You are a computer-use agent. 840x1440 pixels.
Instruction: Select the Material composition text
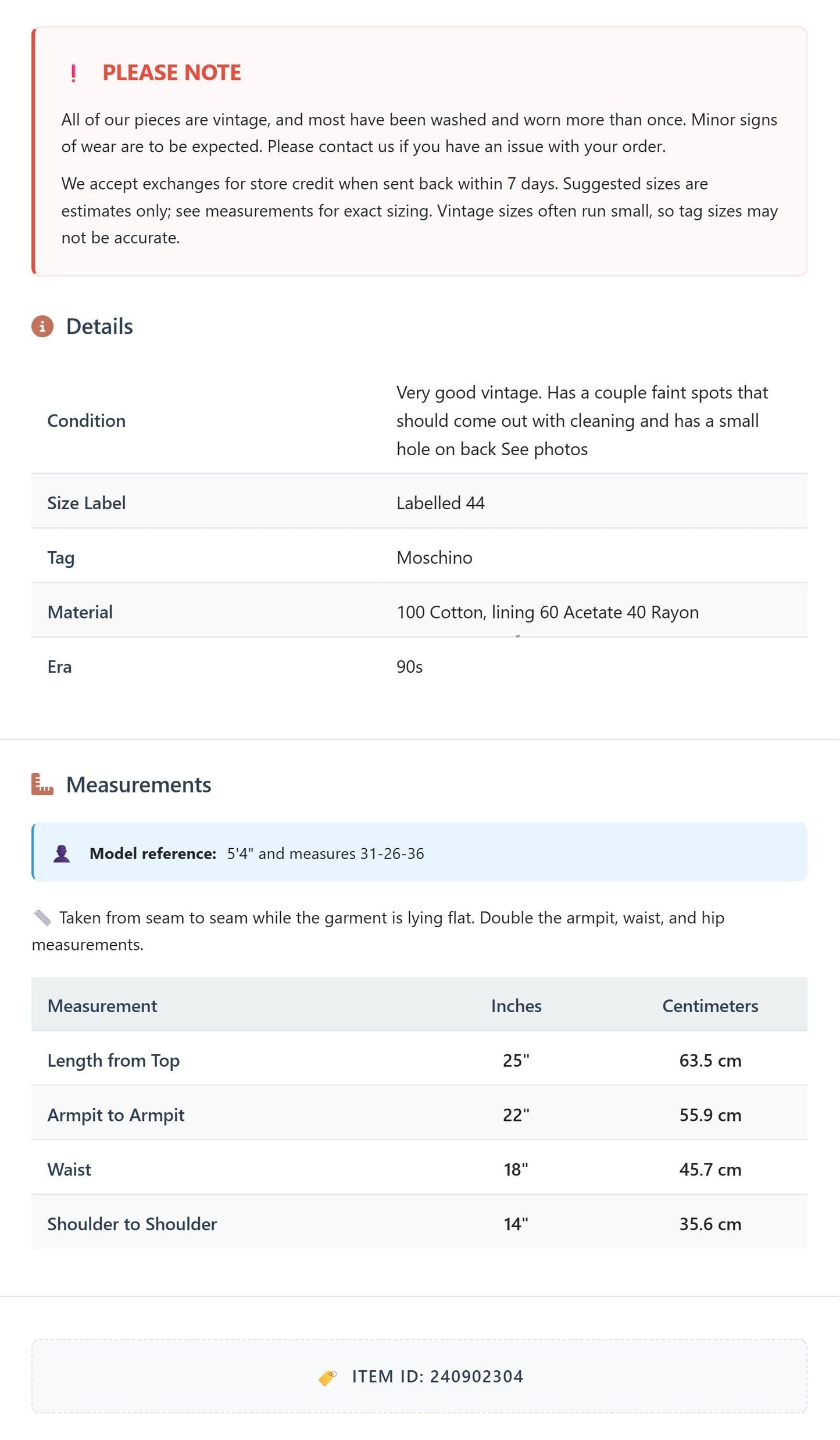(548, 612)
